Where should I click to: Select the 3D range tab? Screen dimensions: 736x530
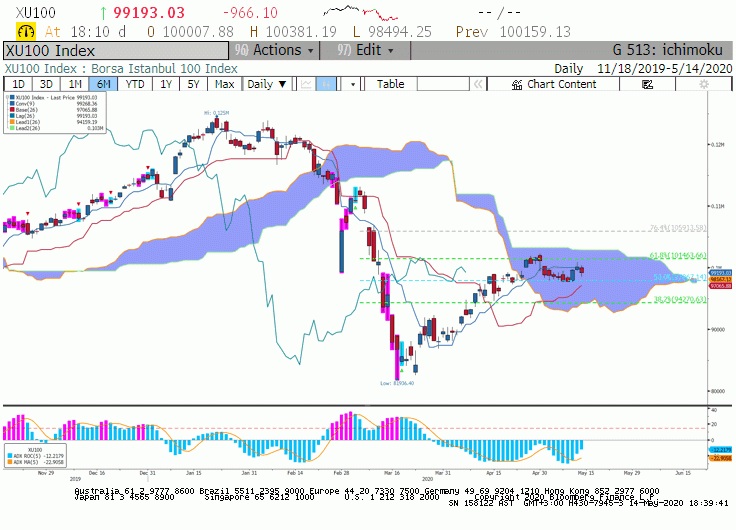(46, 84)
